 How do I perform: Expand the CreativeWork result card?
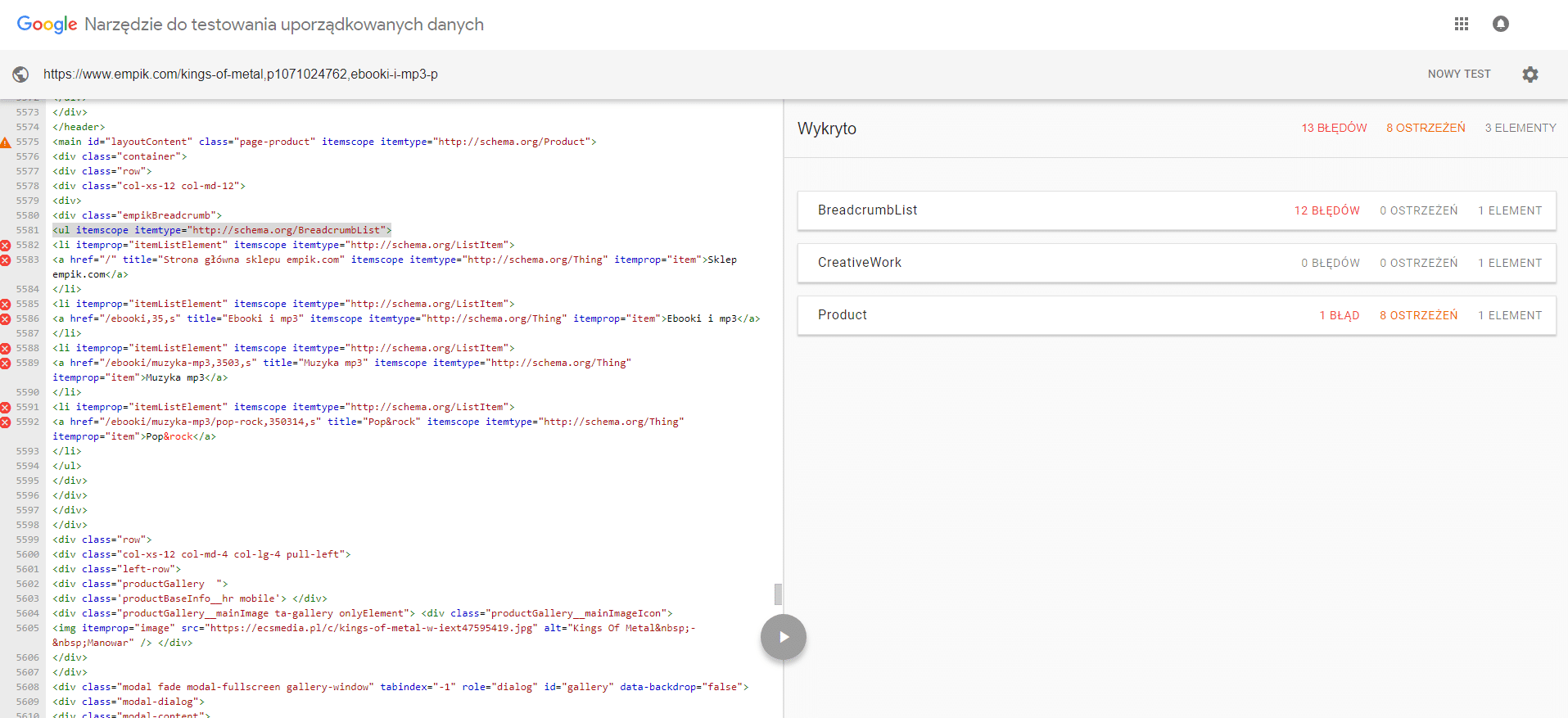(1177, 263)
